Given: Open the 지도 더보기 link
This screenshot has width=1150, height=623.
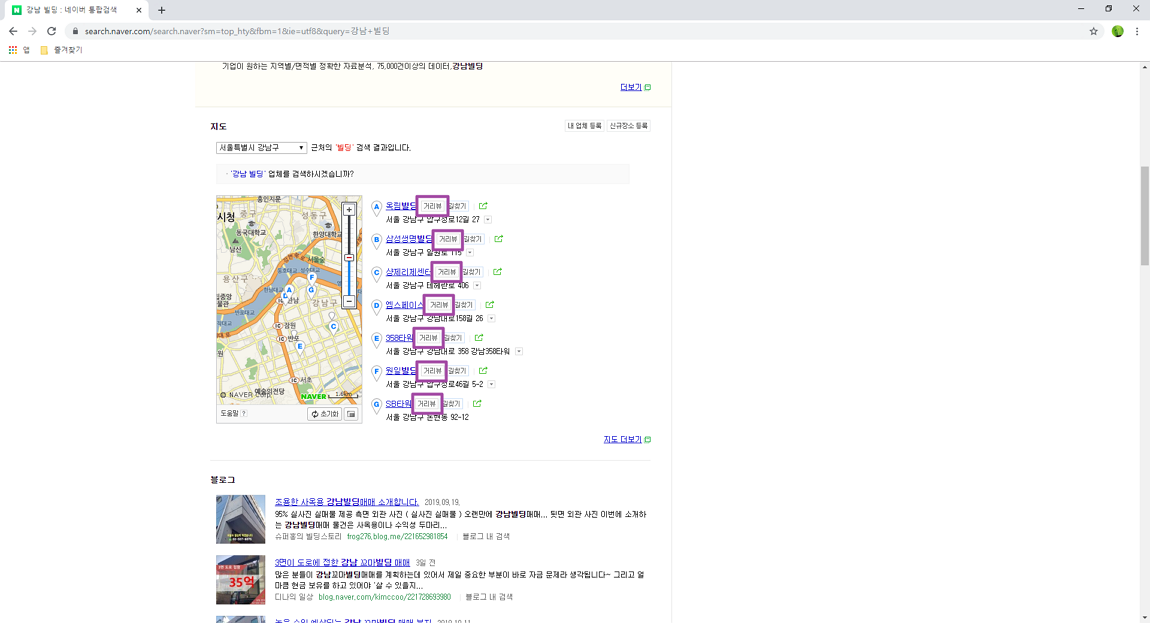Looking at the screenshot, I should (623, 440).
